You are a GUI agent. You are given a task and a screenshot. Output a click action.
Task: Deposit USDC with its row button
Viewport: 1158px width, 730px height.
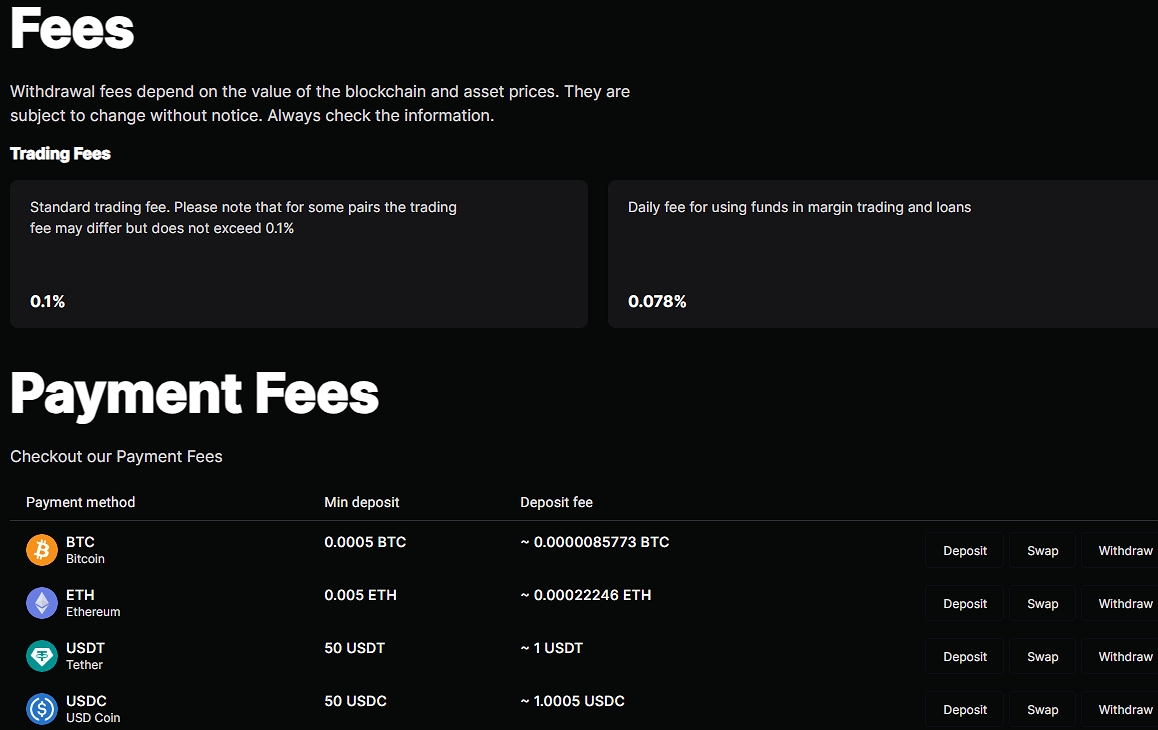click(964, 710)
